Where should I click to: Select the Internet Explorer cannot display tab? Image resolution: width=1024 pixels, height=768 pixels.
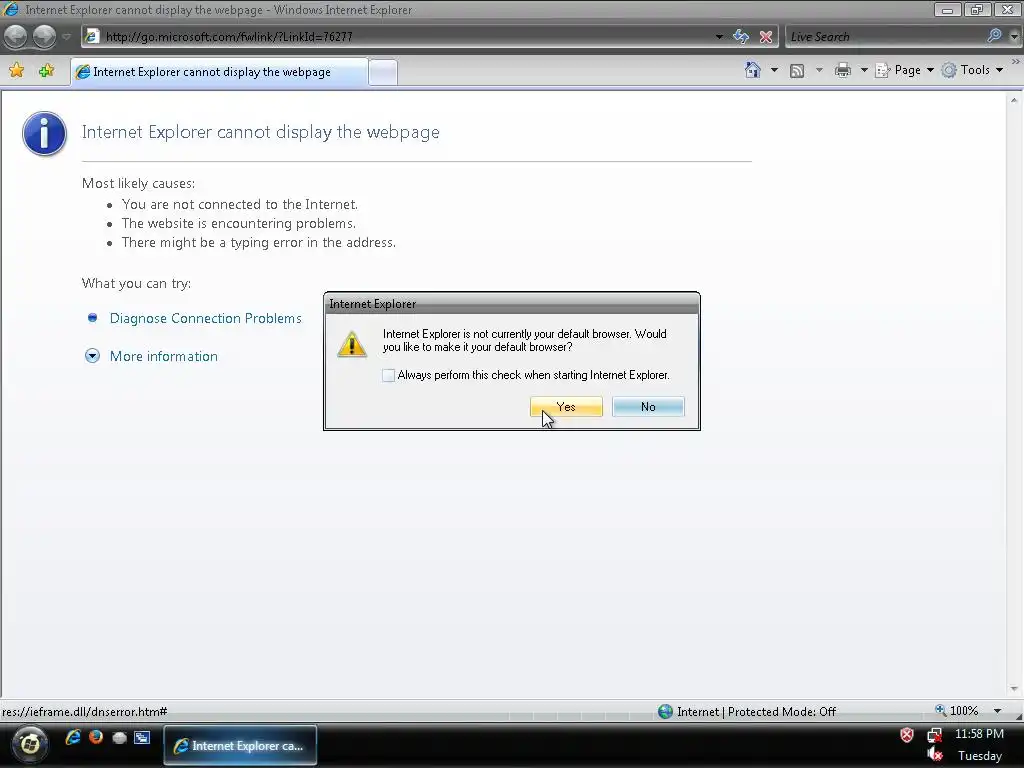[x=219, y=72]
